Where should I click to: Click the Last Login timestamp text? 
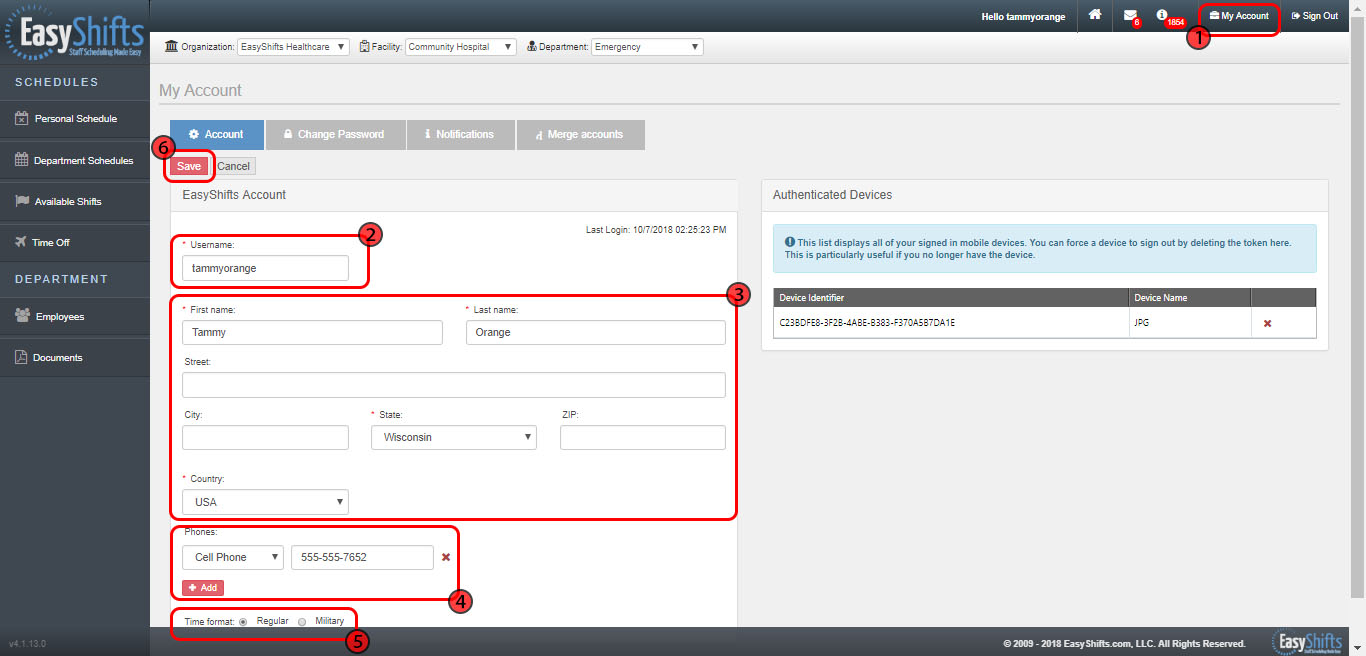(x=656, y=230)
